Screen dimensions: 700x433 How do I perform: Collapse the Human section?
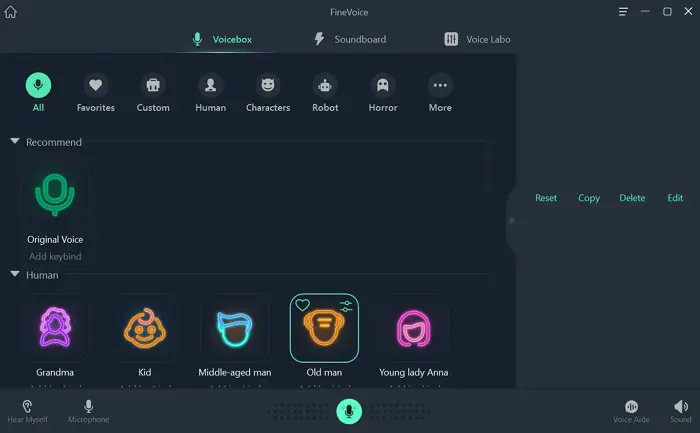tap(15, 274)
